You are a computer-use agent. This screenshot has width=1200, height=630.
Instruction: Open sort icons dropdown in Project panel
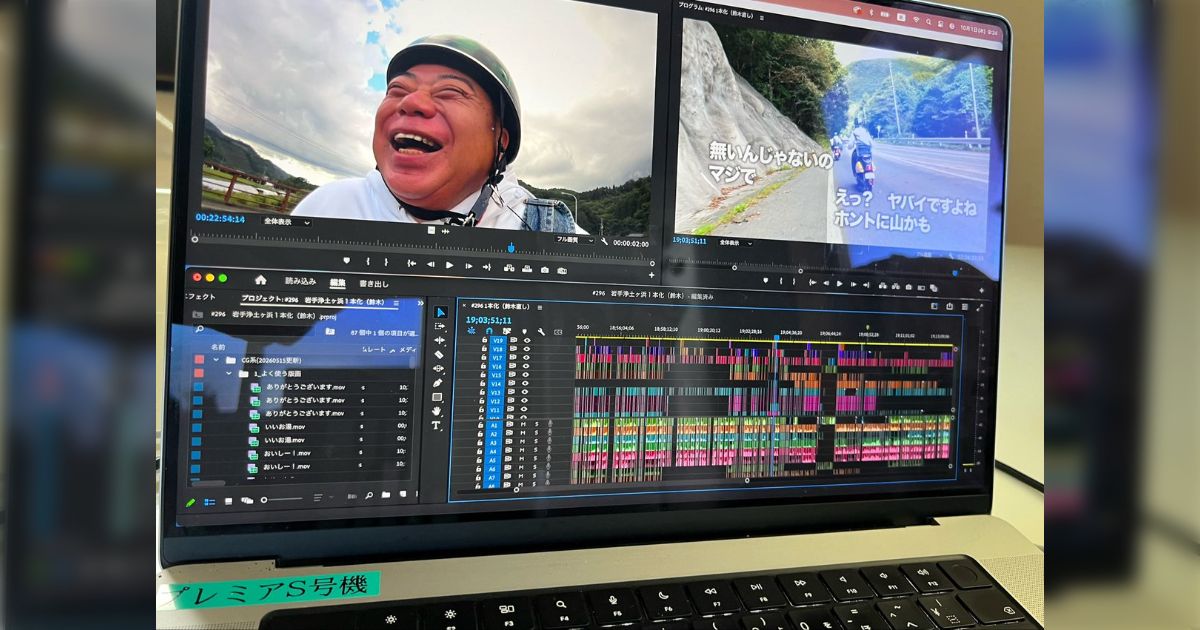click(x=319, y=497)
